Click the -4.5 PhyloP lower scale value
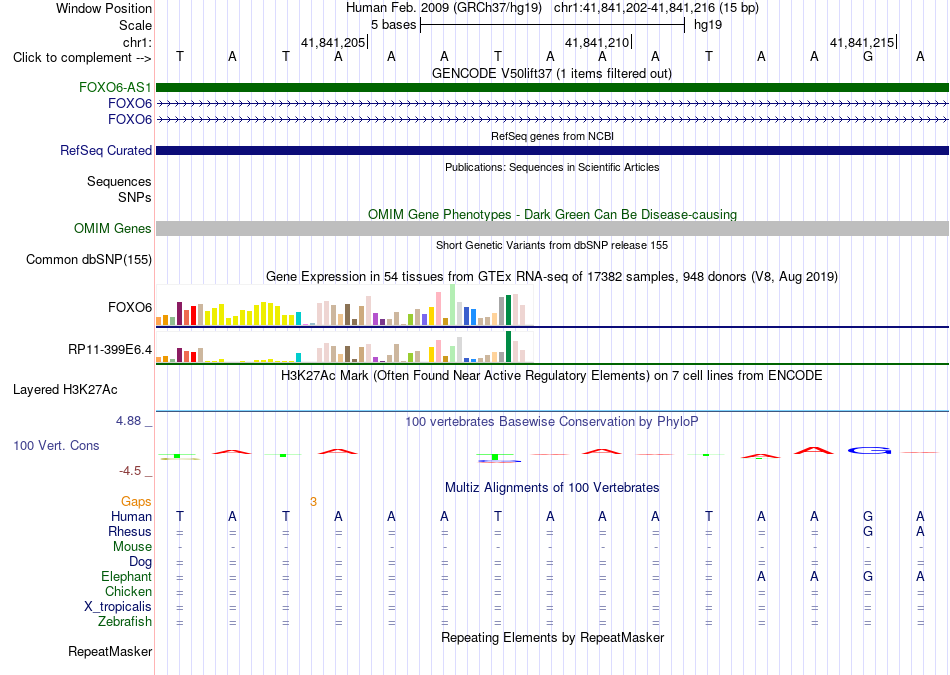Viewport: 950px width, 675px height. [x=130, y=471]
